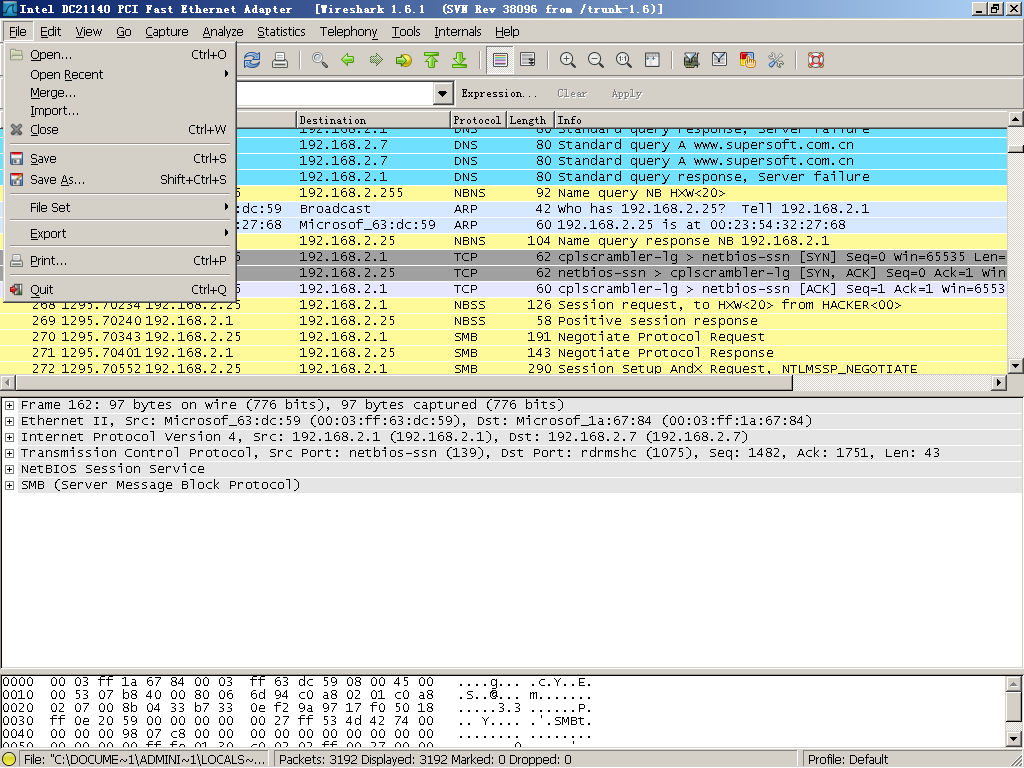The width and height of the screenshot is (1024, 768).
Task: Expand NetBIOS Session Service node
Action: point(9,469)
